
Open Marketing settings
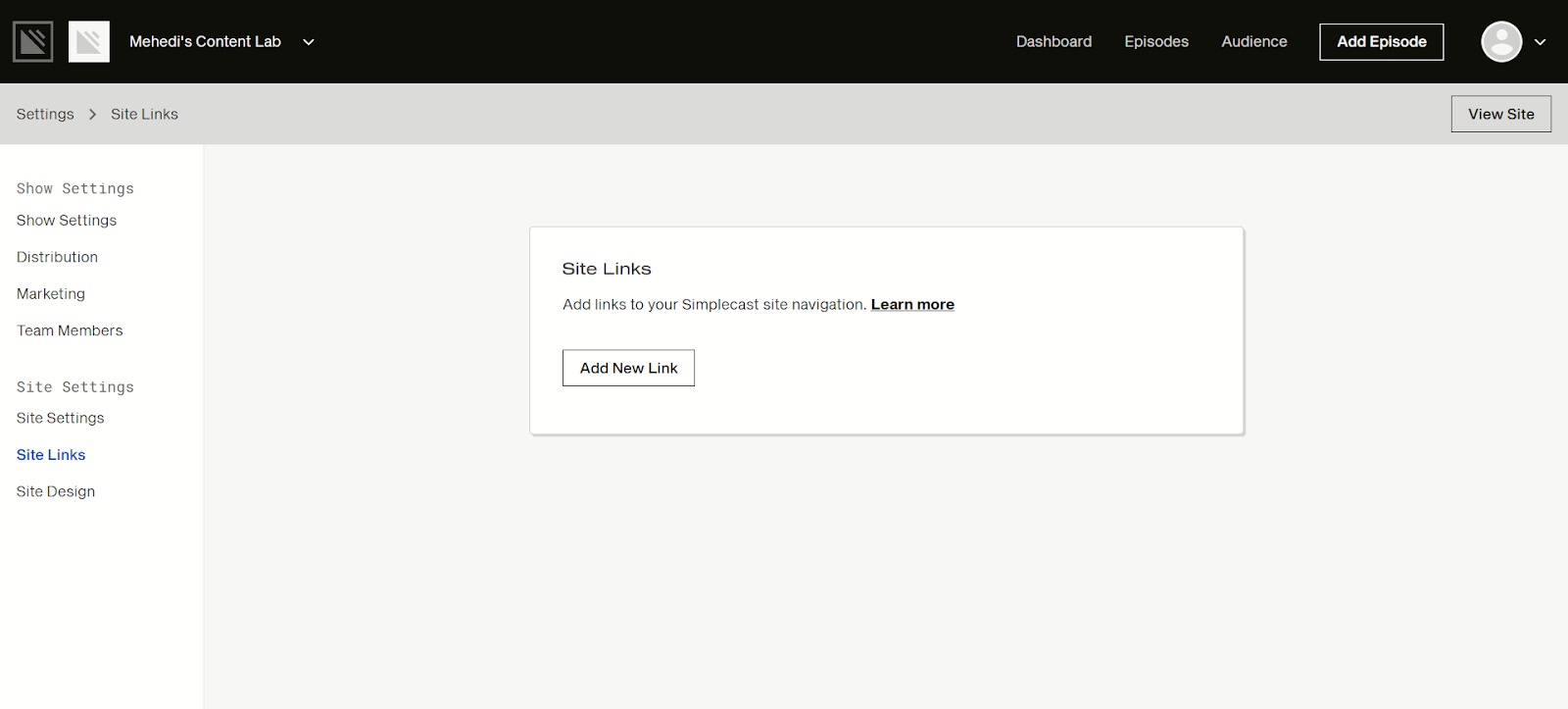click(x=51, y=294)
